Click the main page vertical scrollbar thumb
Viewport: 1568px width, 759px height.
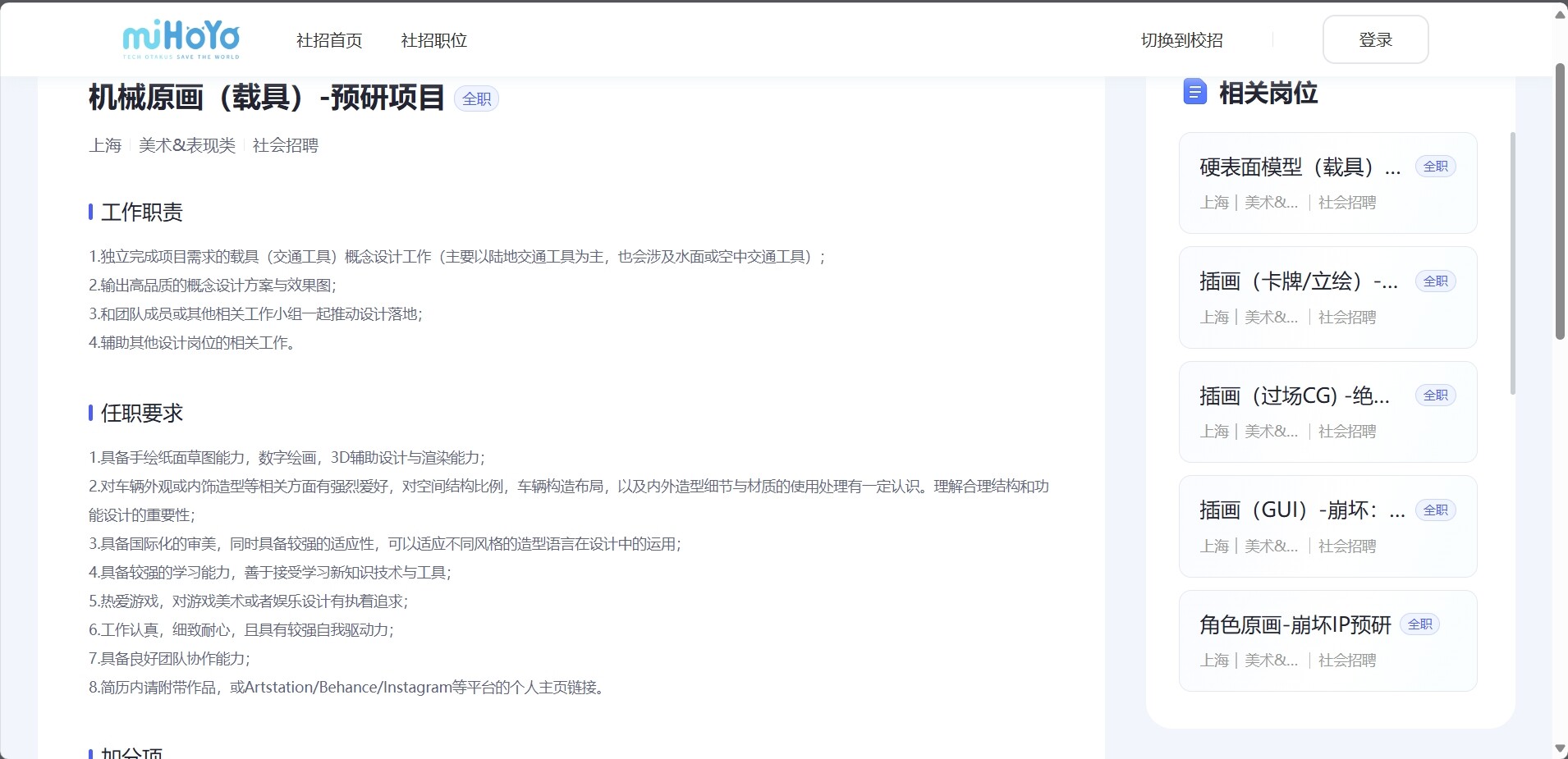[x=1560, y=201]
